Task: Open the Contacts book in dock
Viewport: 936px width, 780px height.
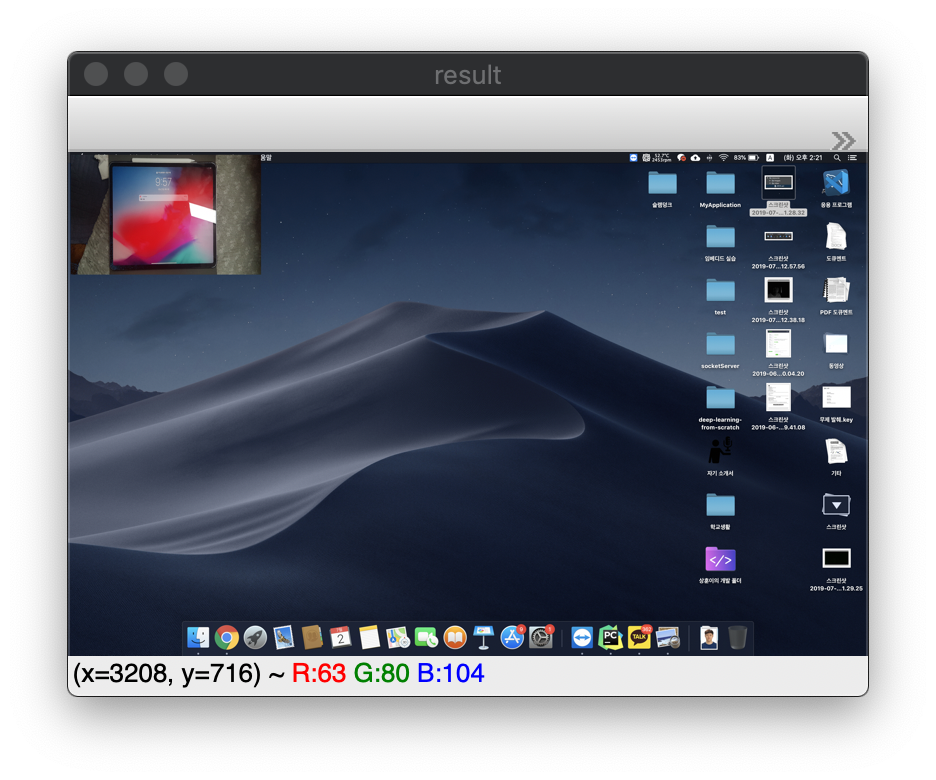Action: pyautogui.click(x=312, y=637)
